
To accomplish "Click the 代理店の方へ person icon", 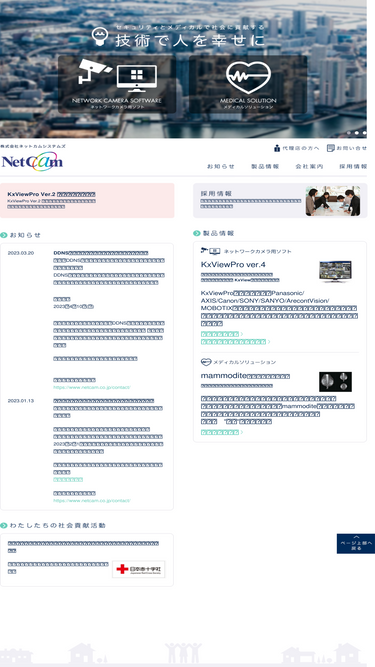I will click(x=277, y=148).
